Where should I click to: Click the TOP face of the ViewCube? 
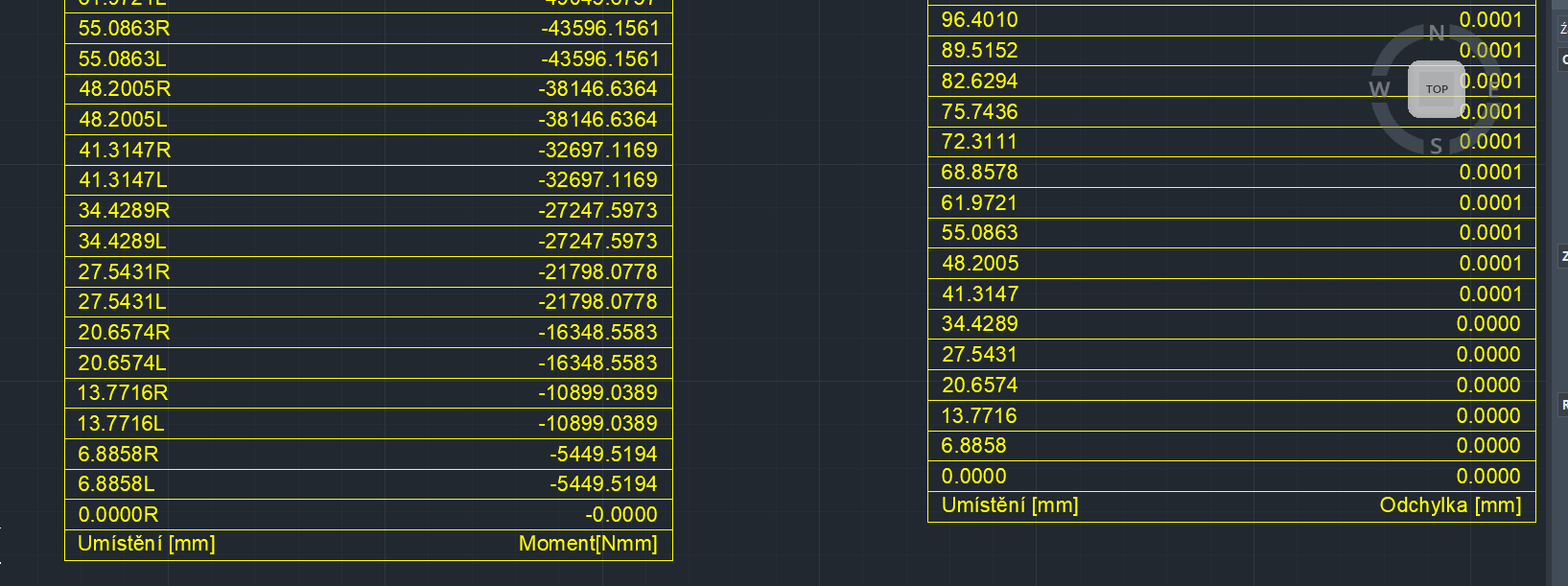(x=1436, y=89)
